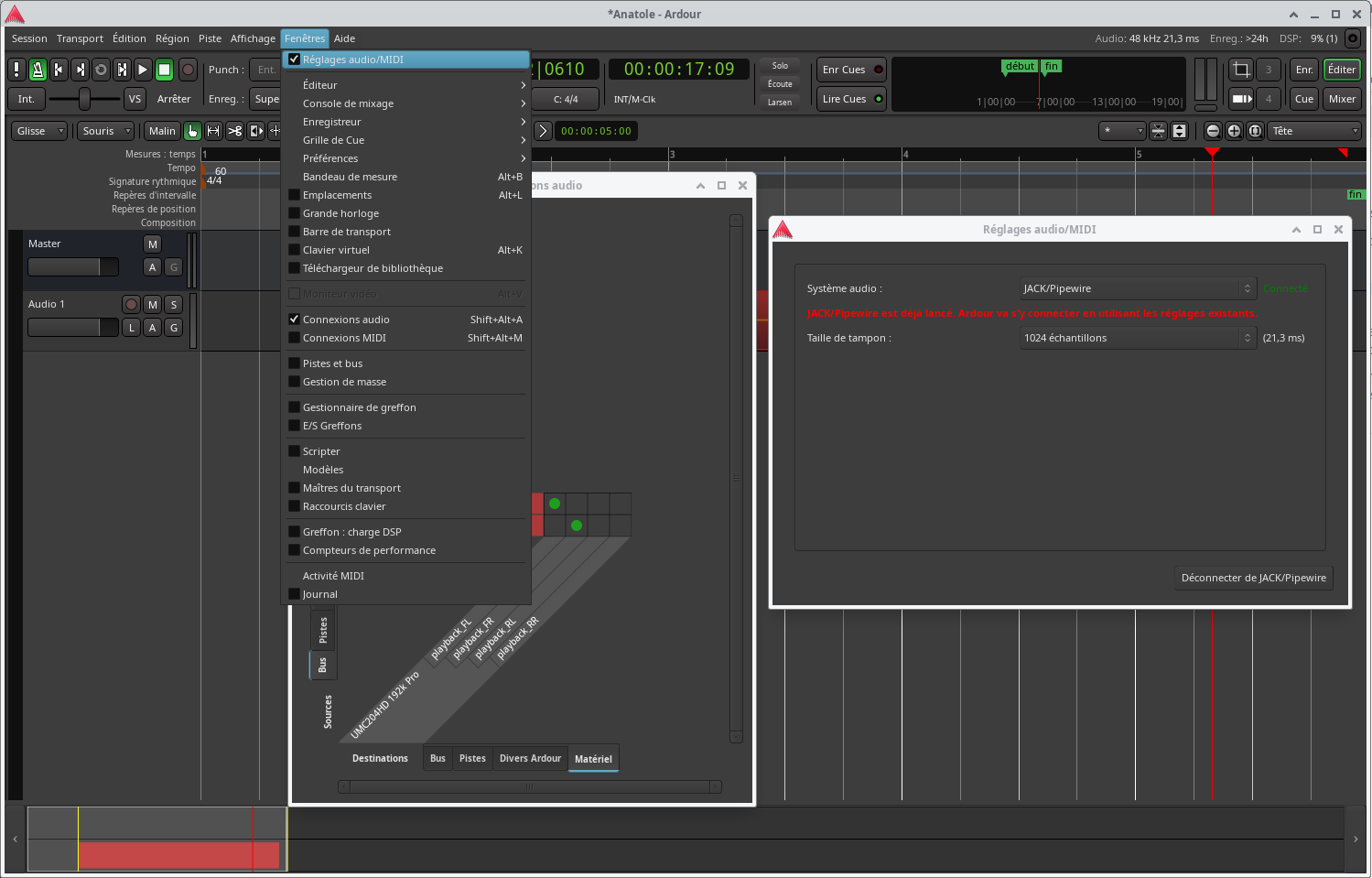Go to session end icon
The height and width of the screenshot is (878, 1372).
(80, 70)
